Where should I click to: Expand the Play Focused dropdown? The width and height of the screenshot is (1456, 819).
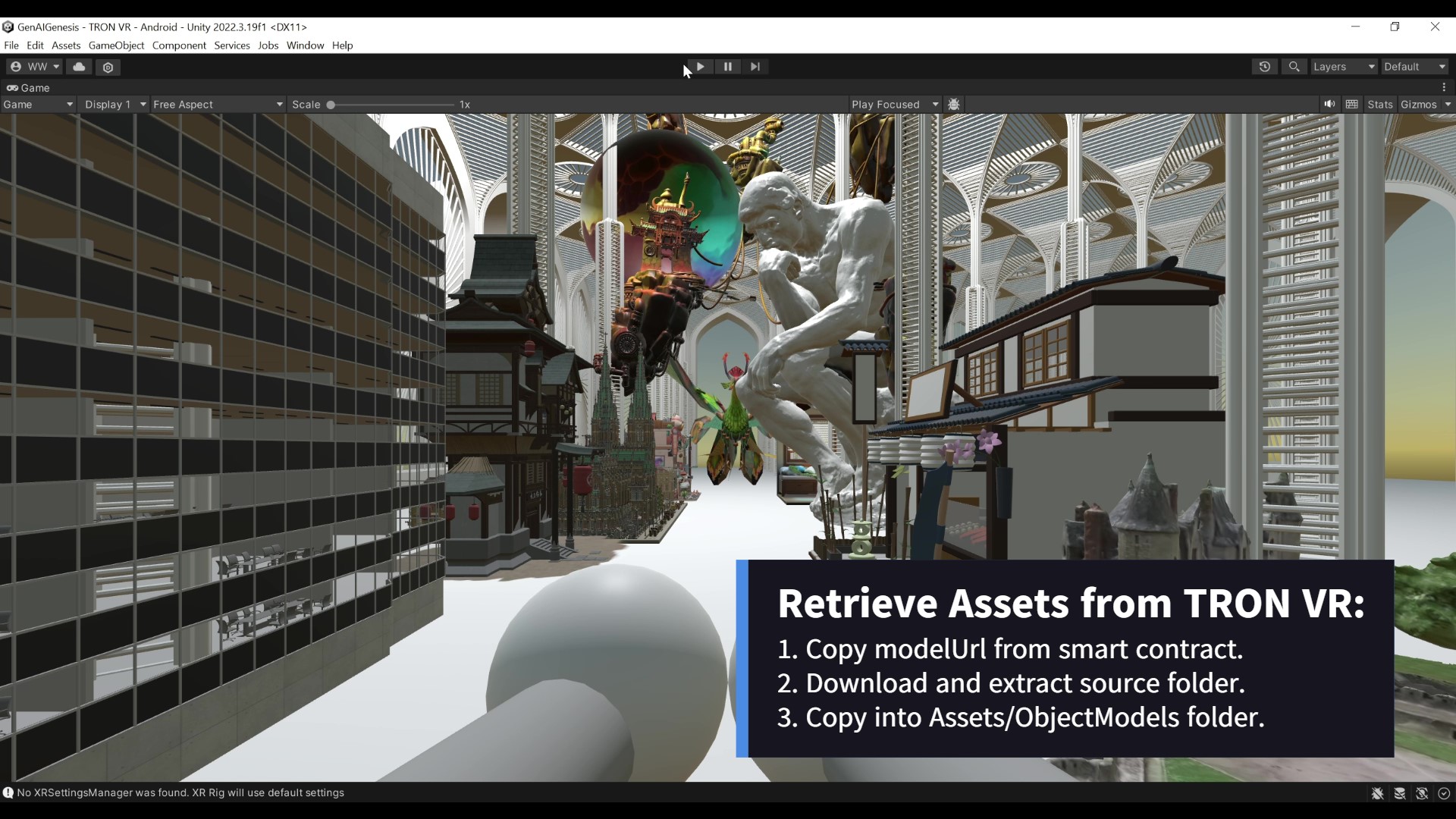[x=895, y=105]
